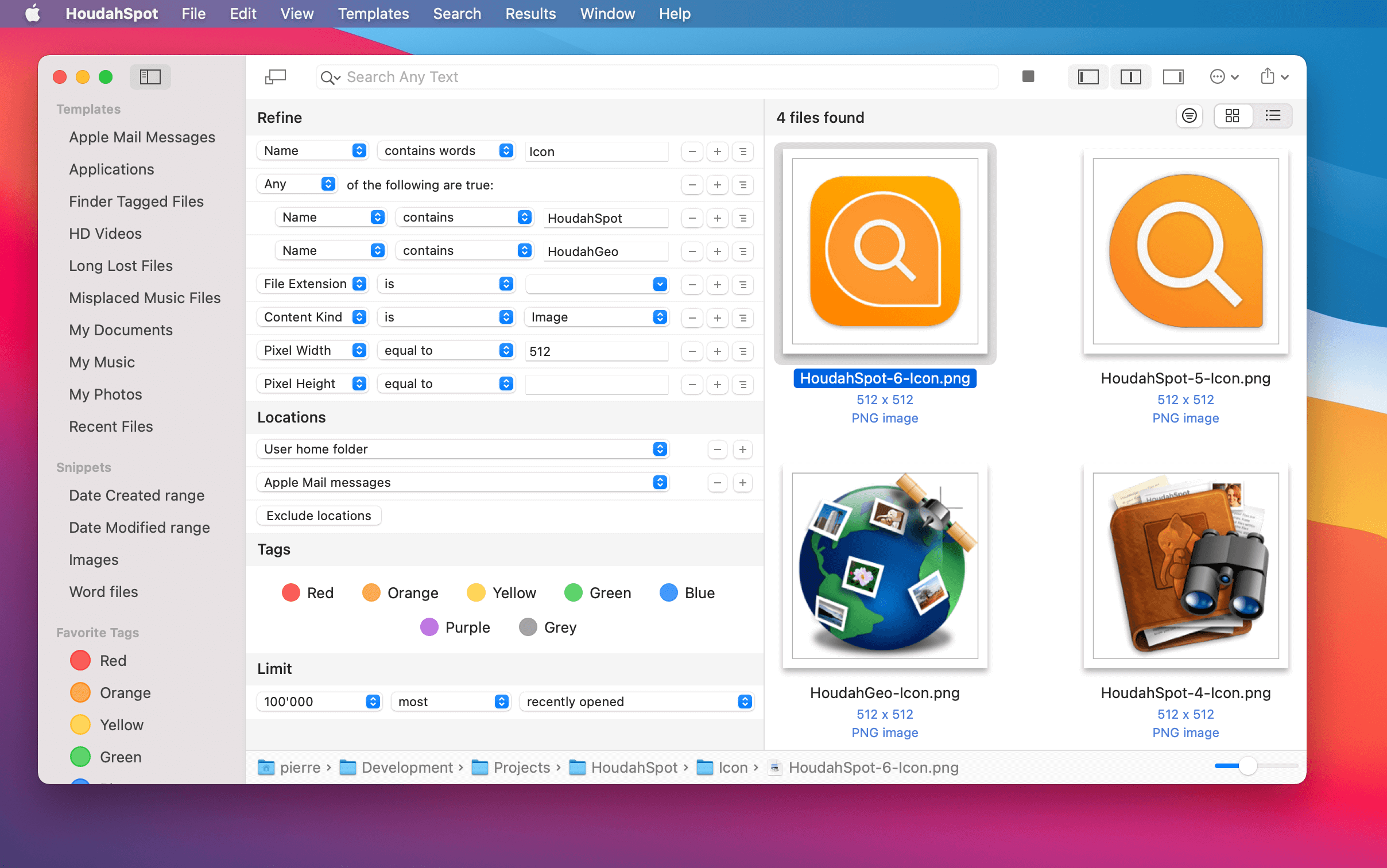Select the HoudahGeo-Icon.png thumbnail

(884, 567)
